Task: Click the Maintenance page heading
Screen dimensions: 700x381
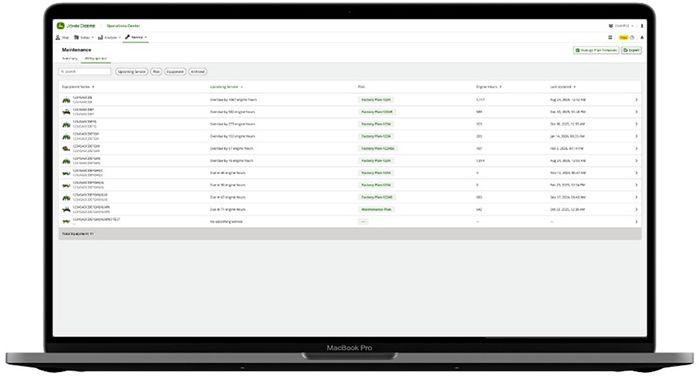Action: click(x=76, y=50)
